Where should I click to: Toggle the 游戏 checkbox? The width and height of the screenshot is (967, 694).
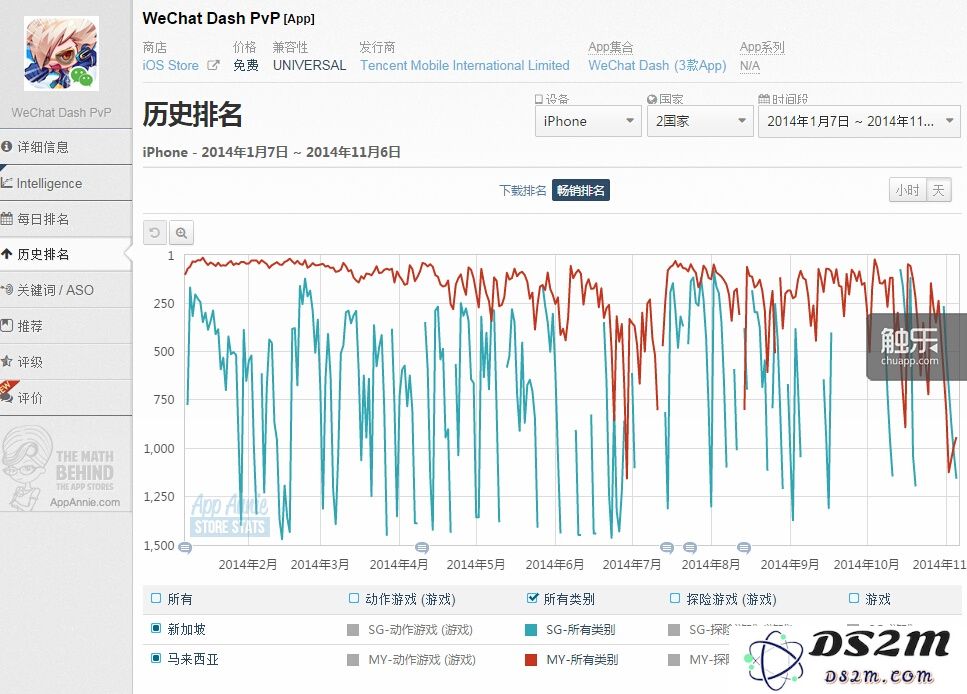(x=854, y=598)
